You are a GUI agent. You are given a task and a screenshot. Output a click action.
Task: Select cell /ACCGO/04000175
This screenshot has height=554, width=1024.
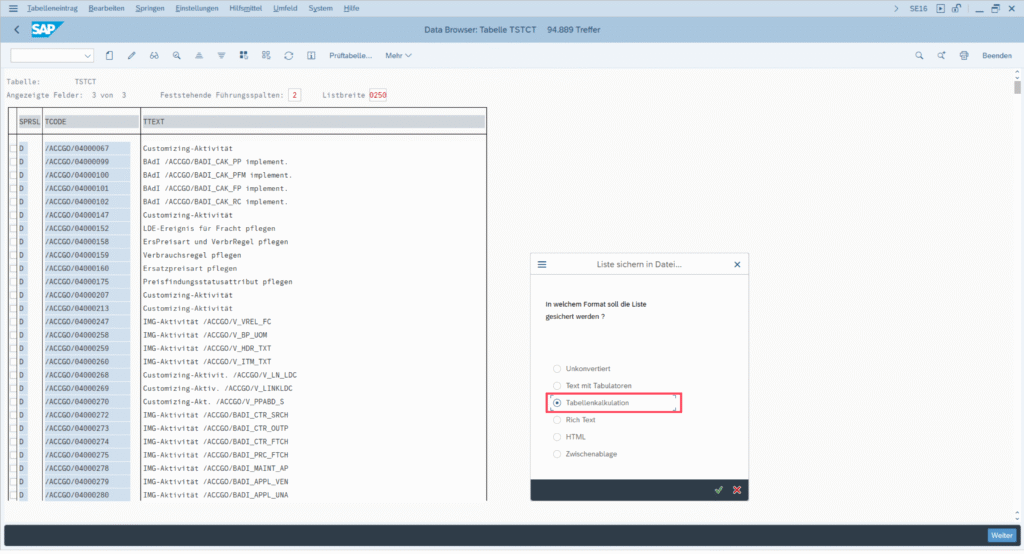point(87,282)
